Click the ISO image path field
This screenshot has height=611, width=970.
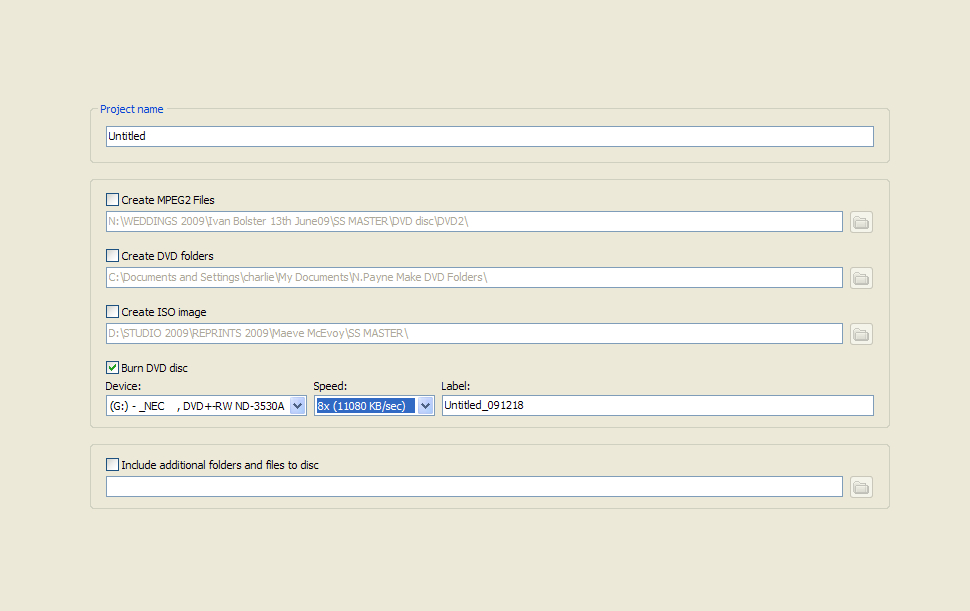474,333
